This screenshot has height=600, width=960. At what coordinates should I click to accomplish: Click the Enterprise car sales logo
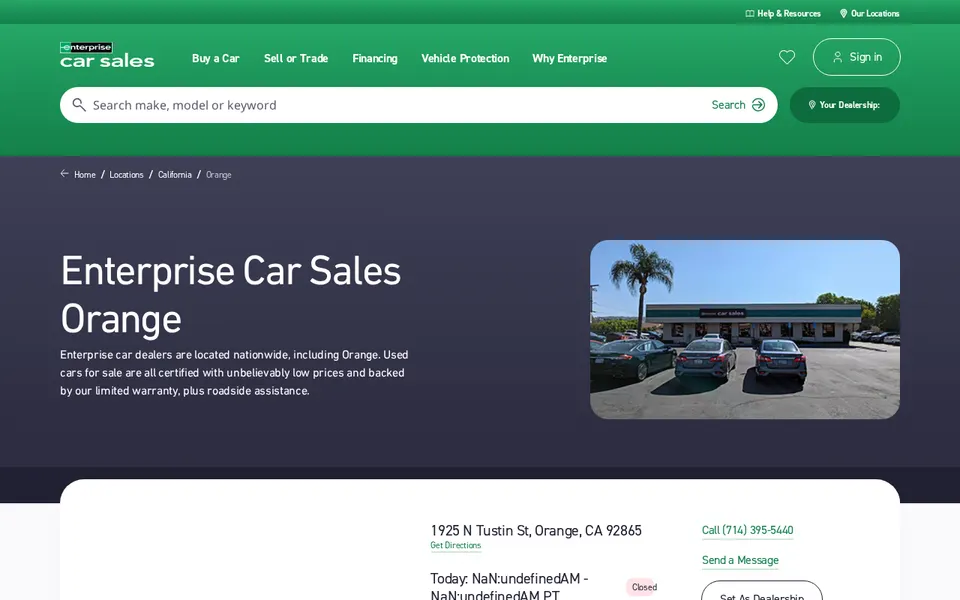click(x=107, y=55)
